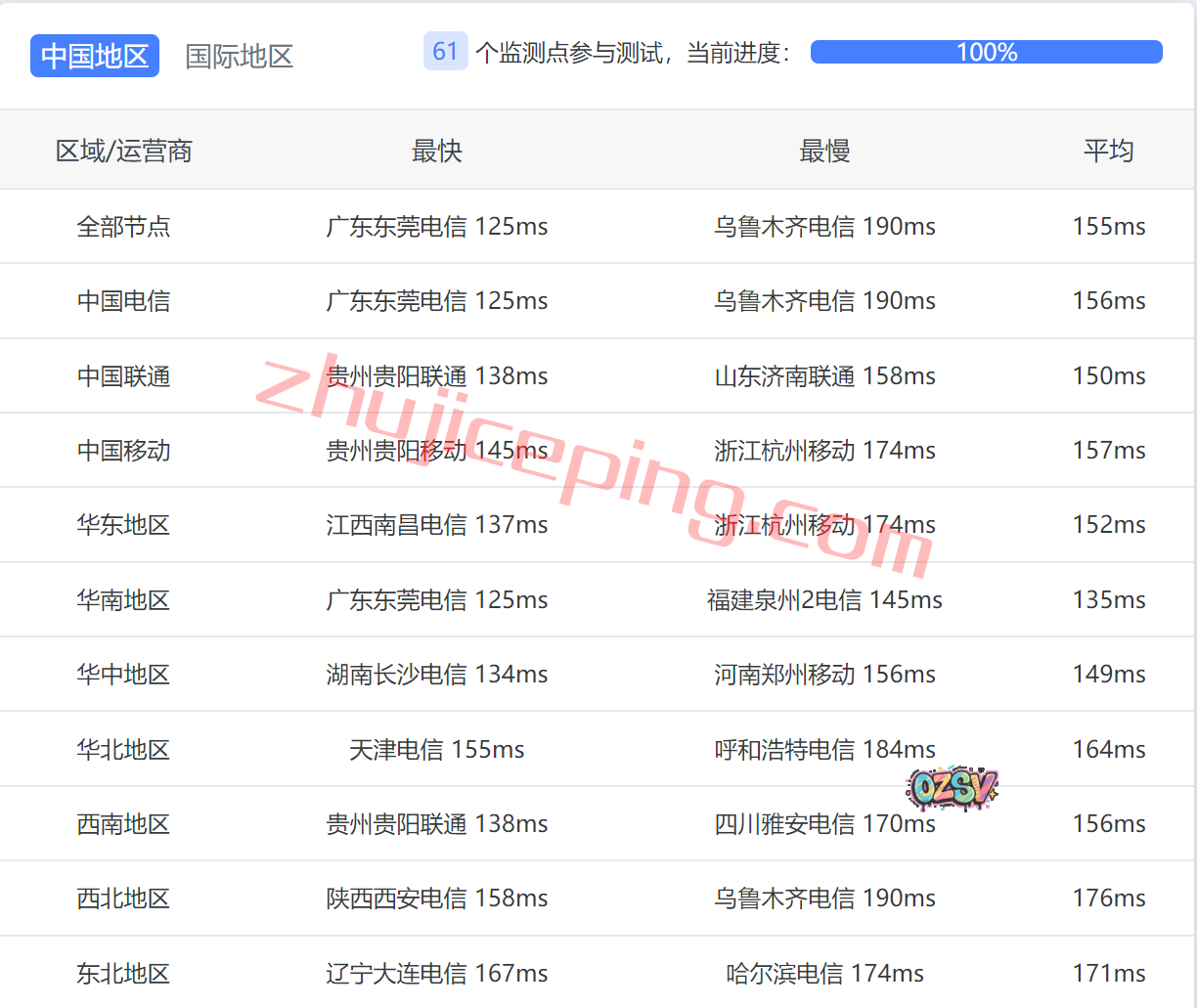The image size is (1197, 1008).
Task: Click 华东地区 region row label
Action: 124,525
